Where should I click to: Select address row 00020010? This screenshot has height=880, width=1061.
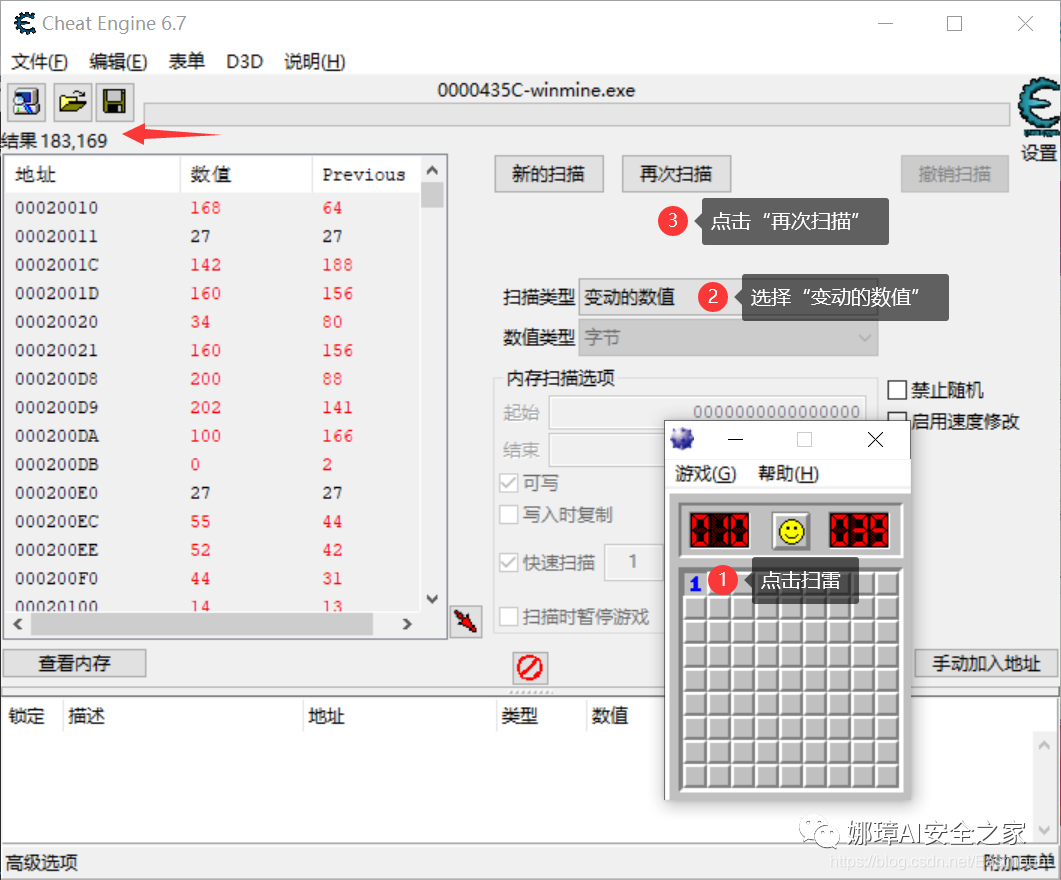tap(213, 208)
